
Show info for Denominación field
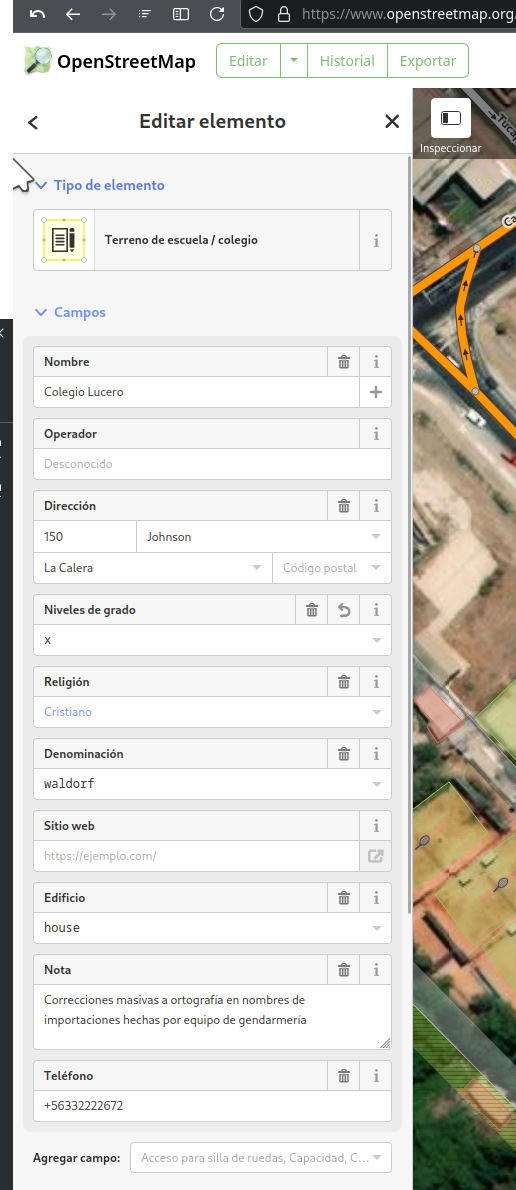[376, 754]
